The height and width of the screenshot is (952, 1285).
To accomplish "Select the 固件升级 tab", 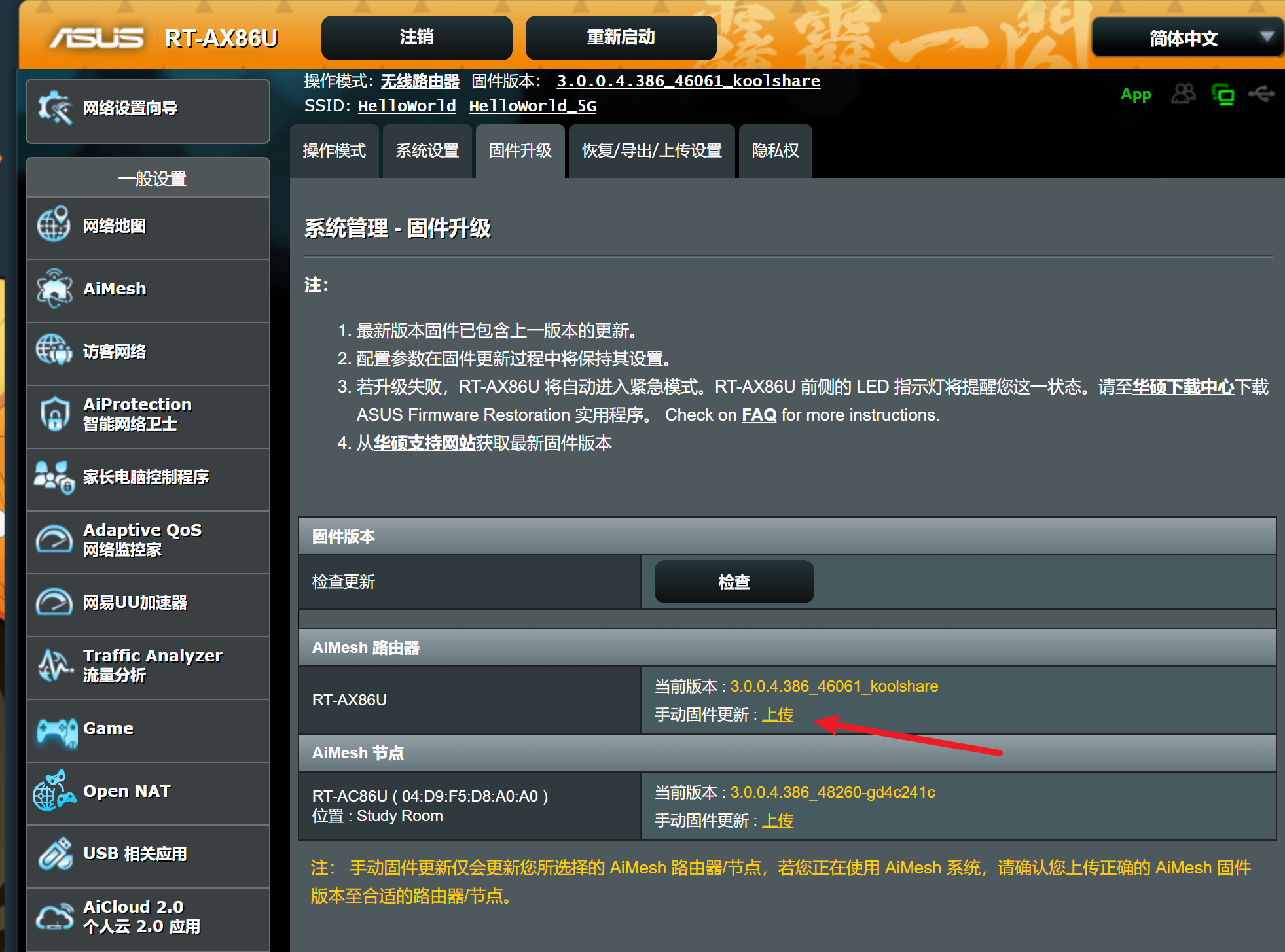I will pyautogui.click(x=520, y=150).
